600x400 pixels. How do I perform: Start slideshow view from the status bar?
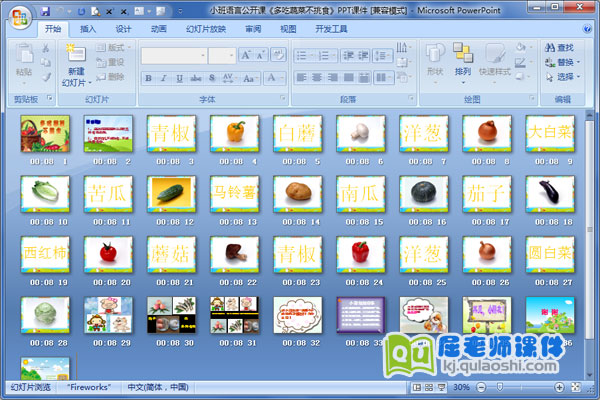point(442,387)
